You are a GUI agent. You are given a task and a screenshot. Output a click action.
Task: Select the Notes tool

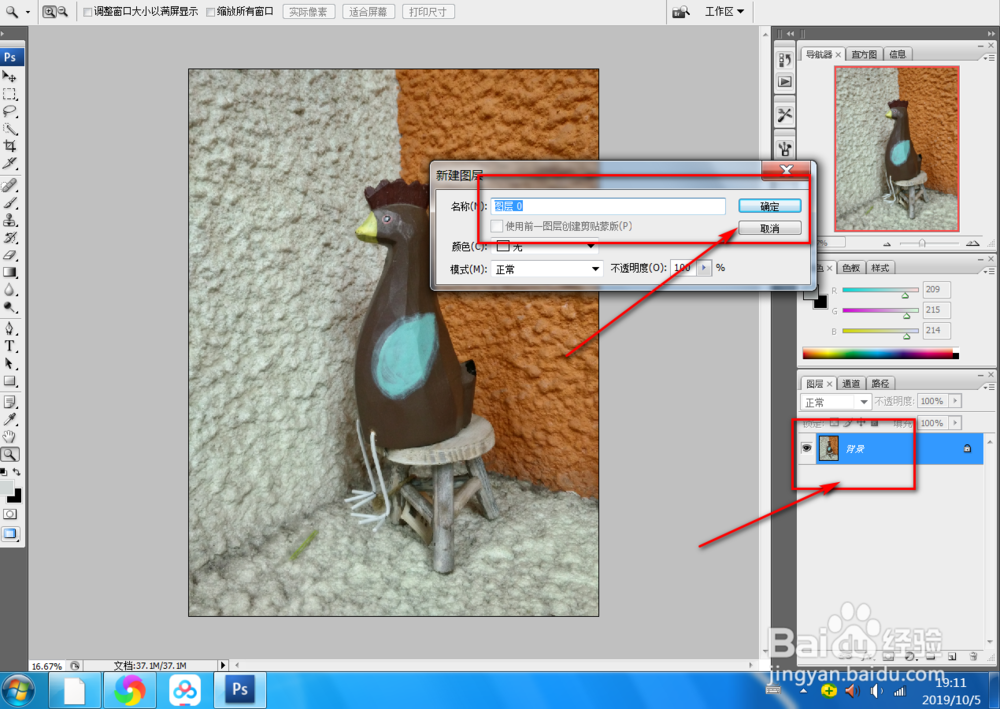pyautogui.click(x=10, y=402)
